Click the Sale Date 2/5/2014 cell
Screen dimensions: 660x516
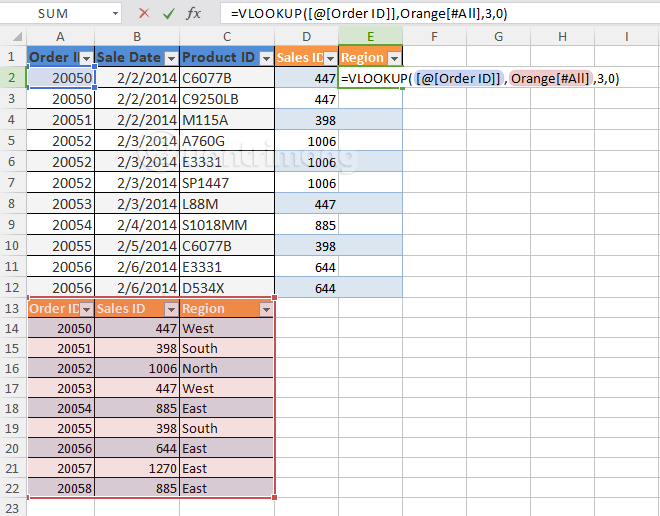(x=137, y=246)
